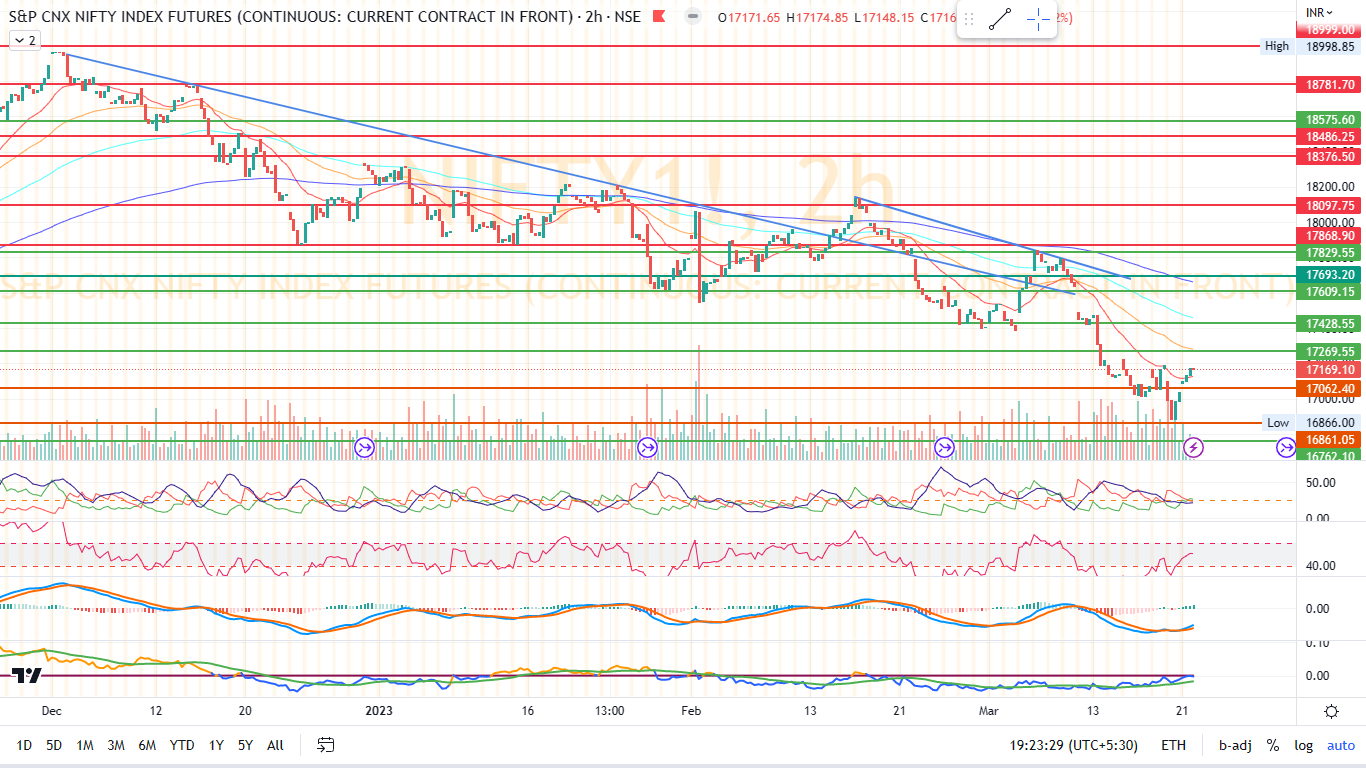Toggle b-adj back adjustment
Image resolution: width=1366 pixels, height=768 pixels.
1234,745
